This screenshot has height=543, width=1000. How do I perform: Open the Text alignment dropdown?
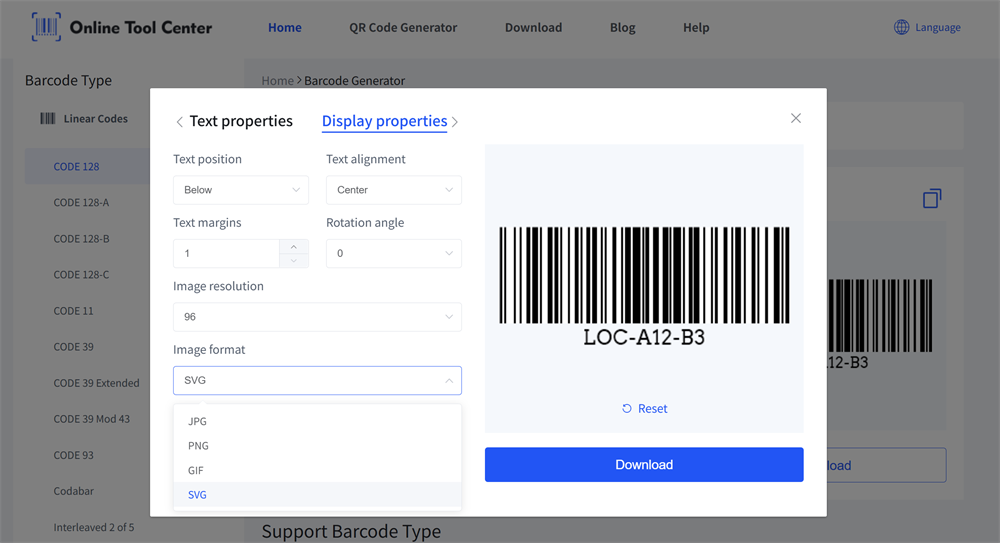[394, 190]
